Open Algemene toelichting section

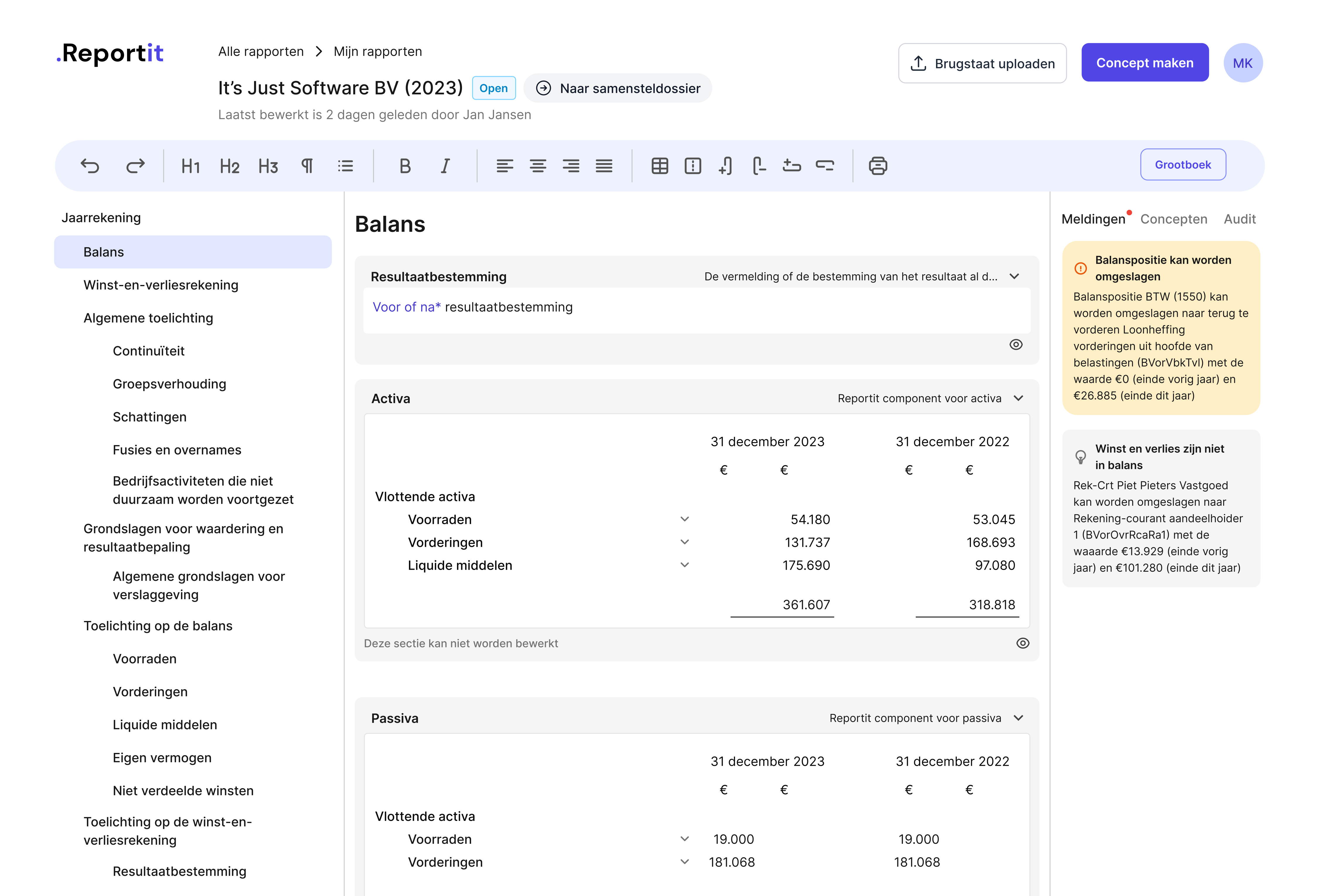click(148, 318)
